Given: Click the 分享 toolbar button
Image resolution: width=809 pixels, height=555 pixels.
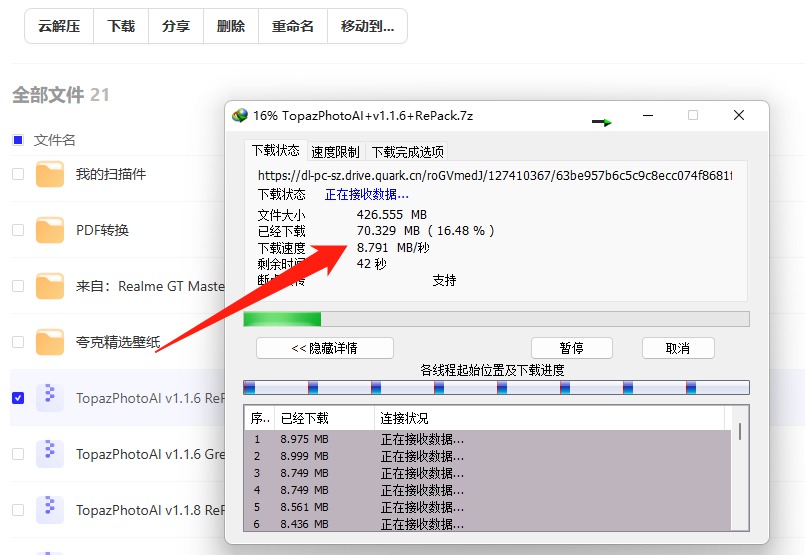Looking at the screenshot, I should tap(176, 26).
